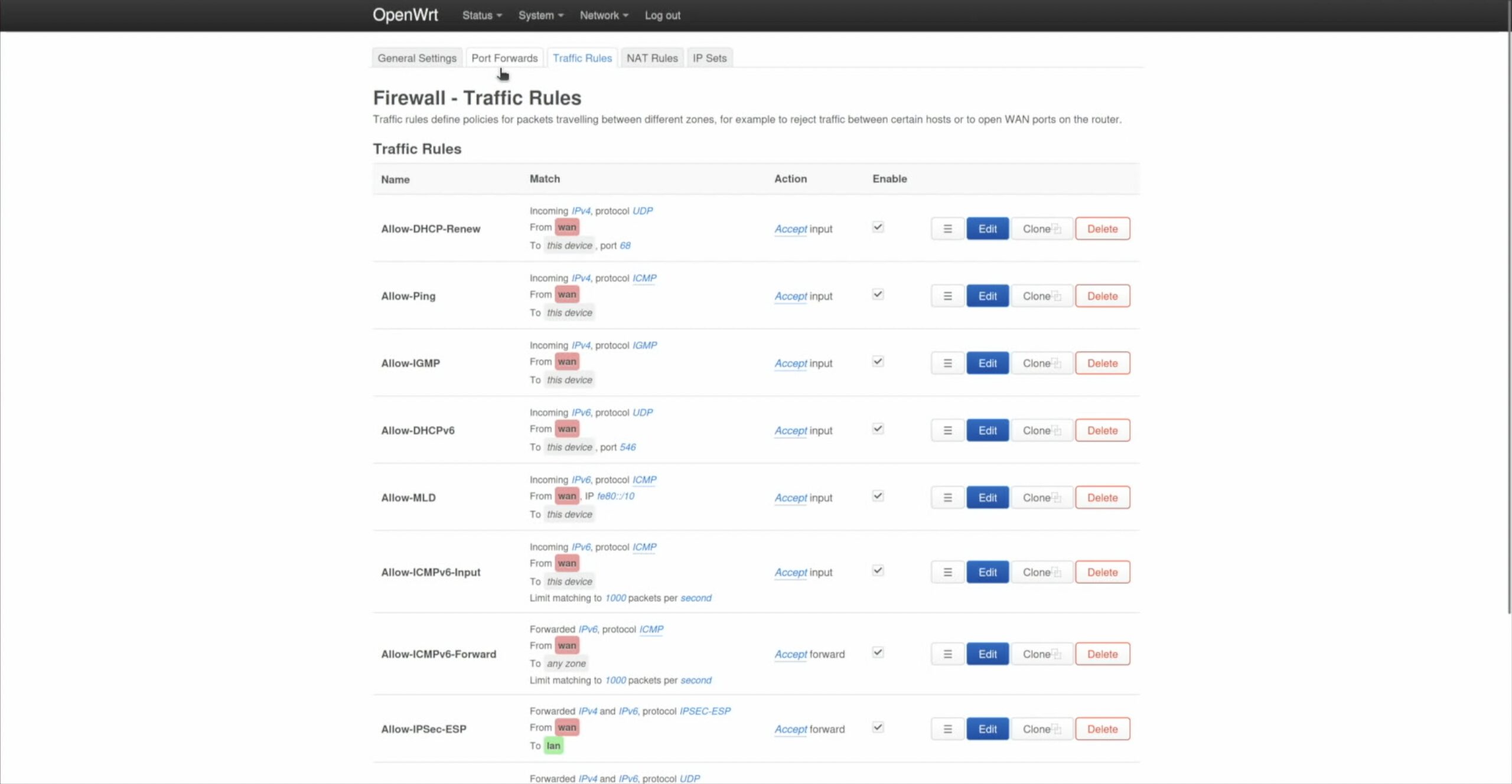Image resolution: width=1512 pixels, height=784 pixels.
Task: Edit the Allow-IGMP rule
Action: (987, 363)
